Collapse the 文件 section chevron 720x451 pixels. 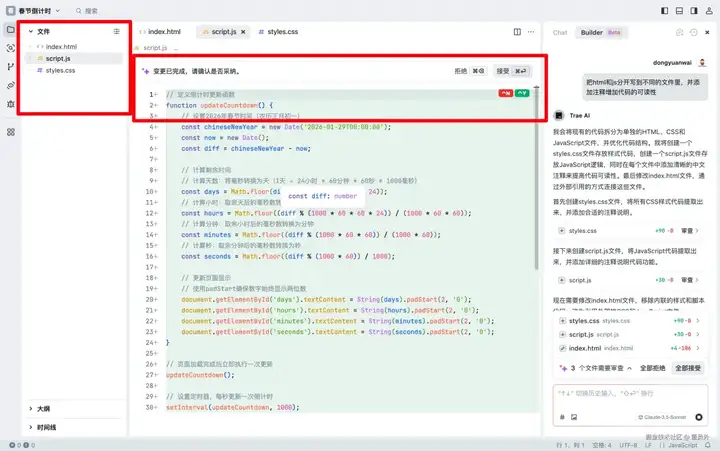[x=31, y=32]
